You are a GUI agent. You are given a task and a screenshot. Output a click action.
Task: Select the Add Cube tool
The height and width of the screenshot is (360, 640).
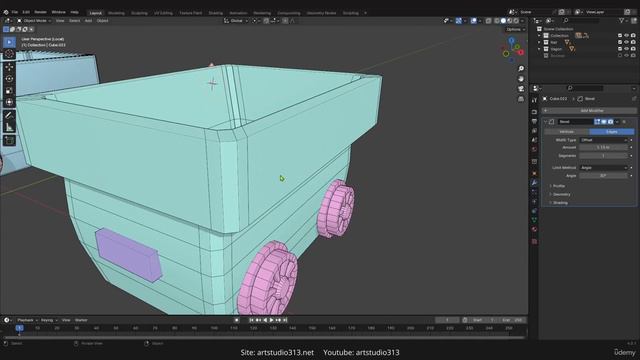tap(9, 140)
